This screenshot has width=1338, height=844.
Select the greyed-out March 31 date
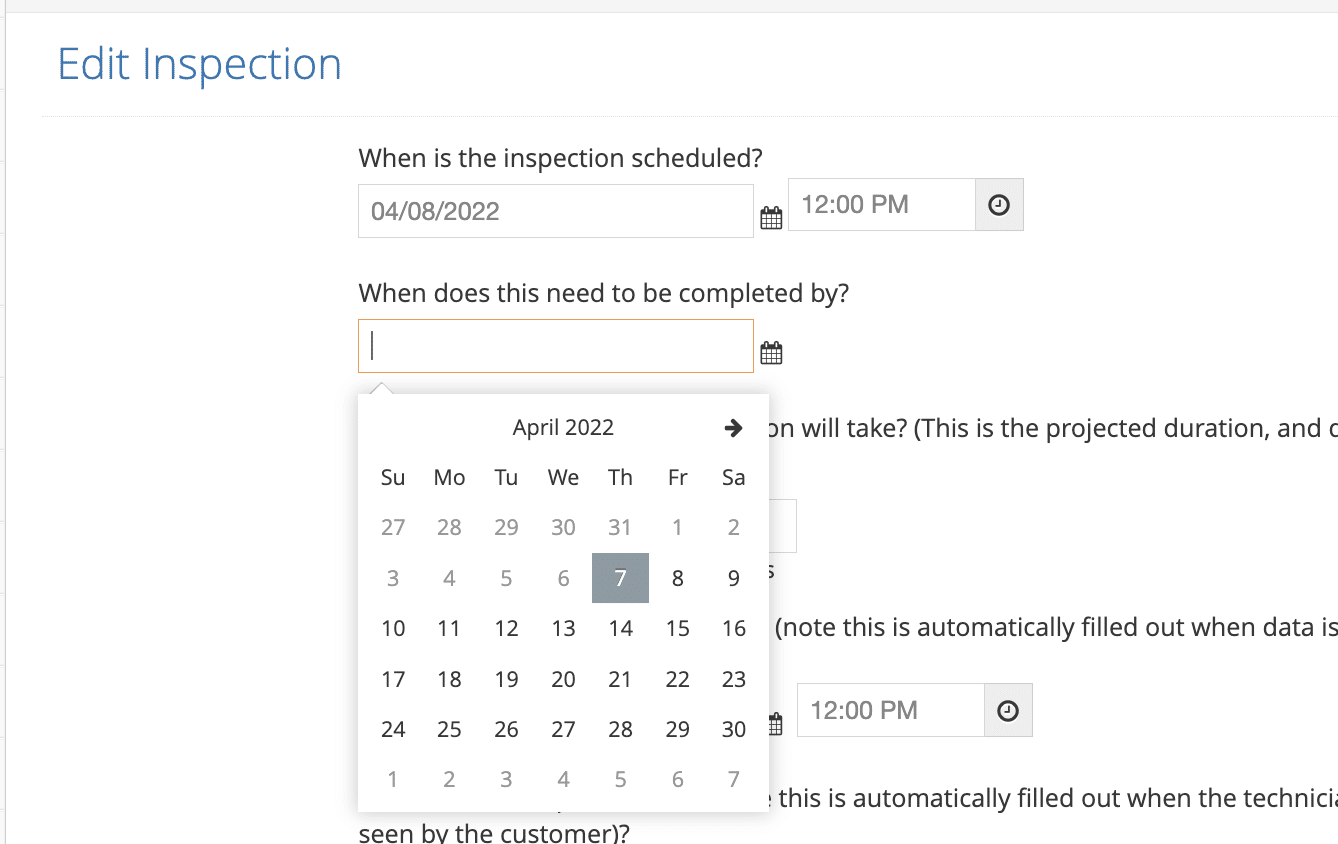[620, 526]
